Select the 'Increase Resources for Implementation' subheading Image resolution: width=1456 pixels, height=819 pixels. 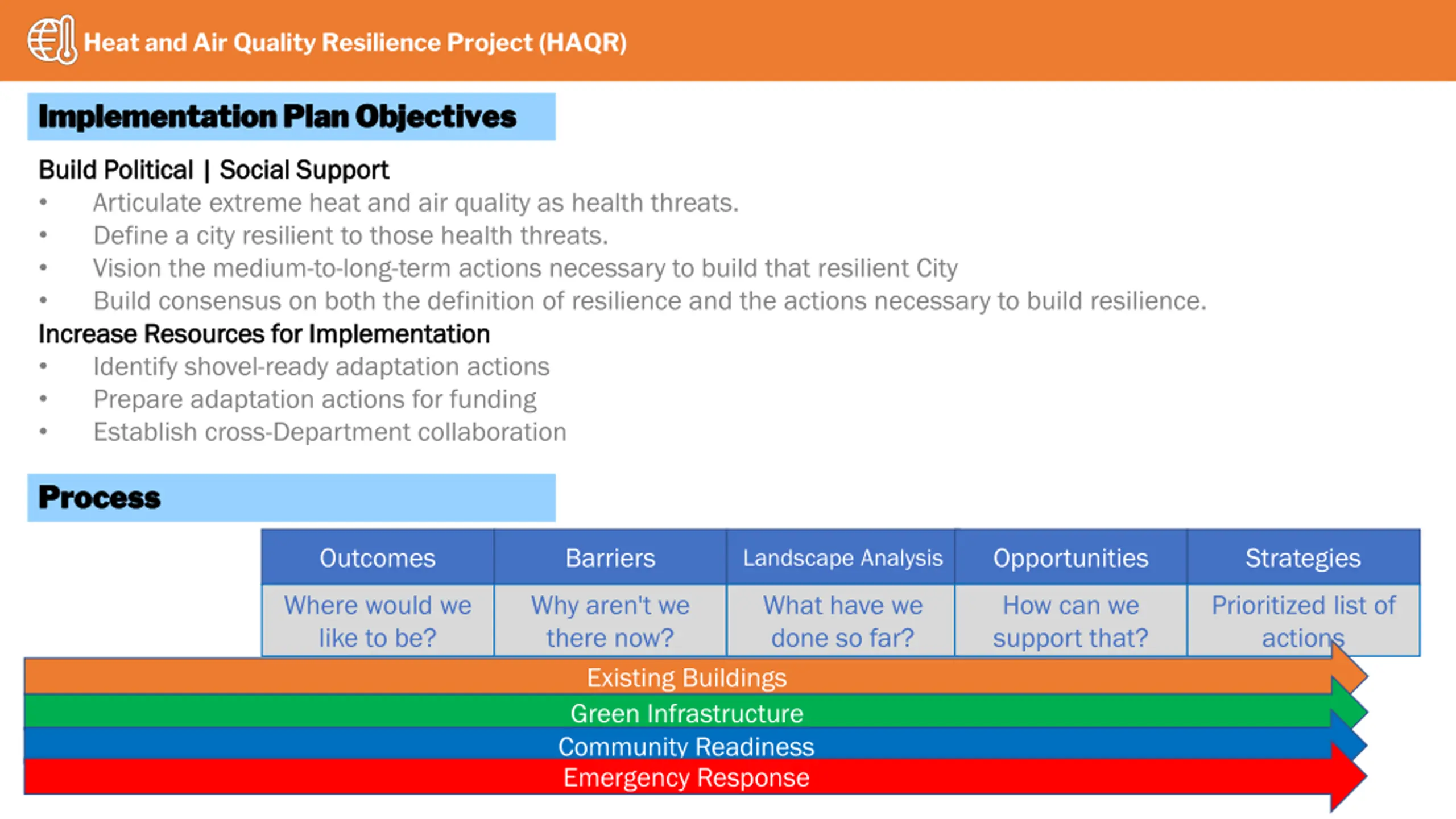click(x=264, y=334)
